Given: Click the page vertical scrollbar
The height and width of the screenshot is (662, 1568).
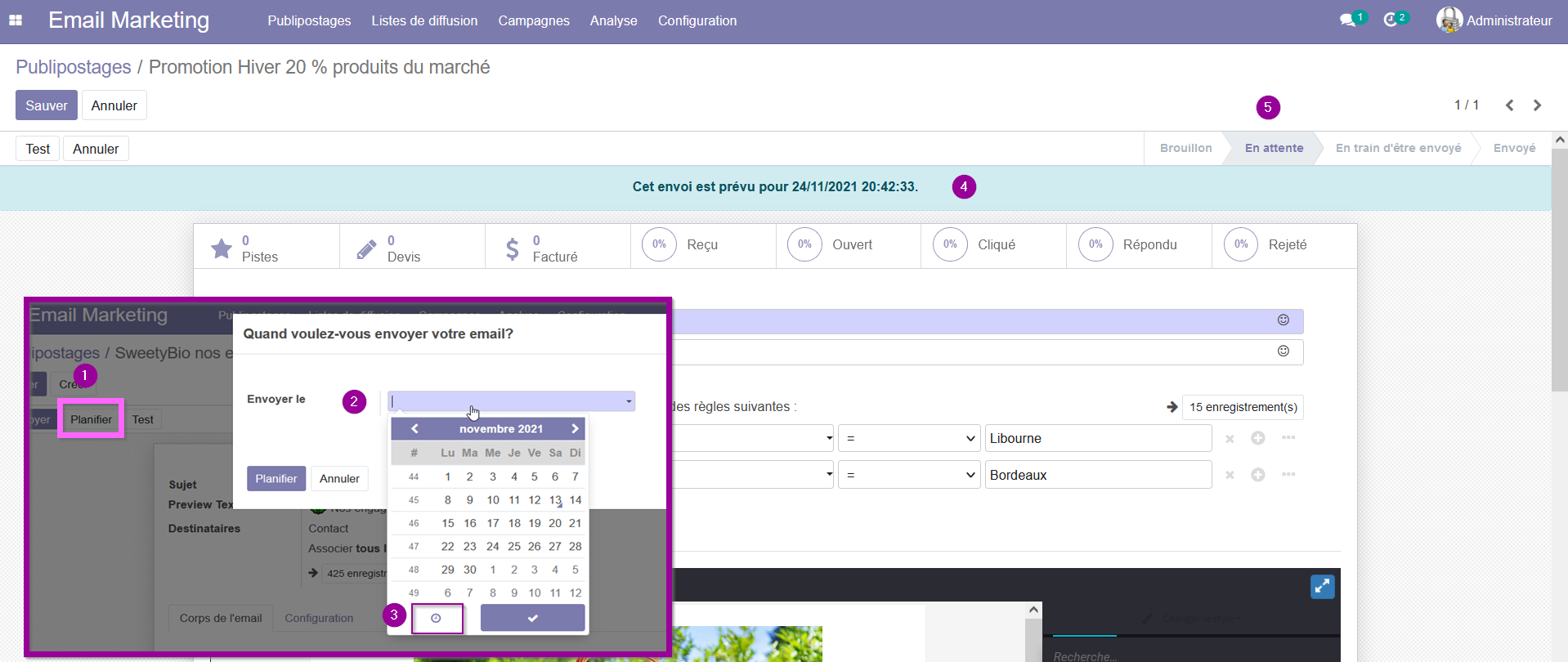Looking at the screenshot, I should [1560, 270].
